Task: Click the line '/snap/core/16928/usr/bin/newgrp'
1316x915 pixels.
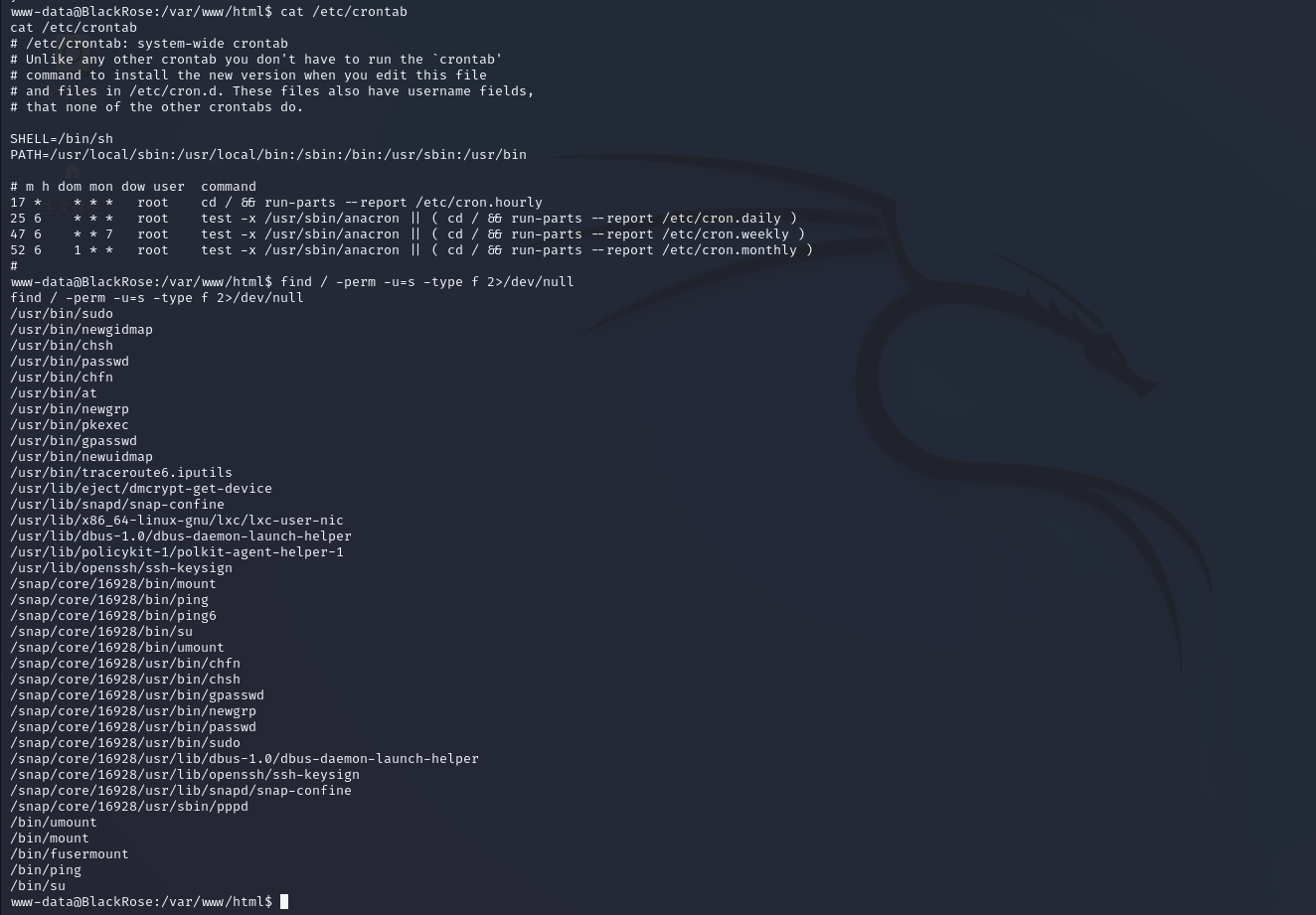Action: 133,710
